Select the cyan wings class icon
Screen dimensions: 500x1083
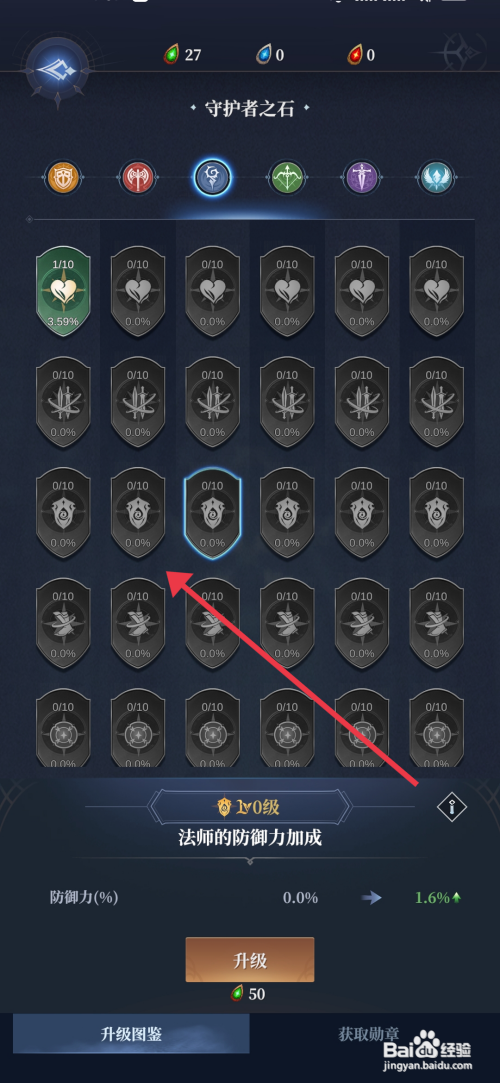(436, 178)
